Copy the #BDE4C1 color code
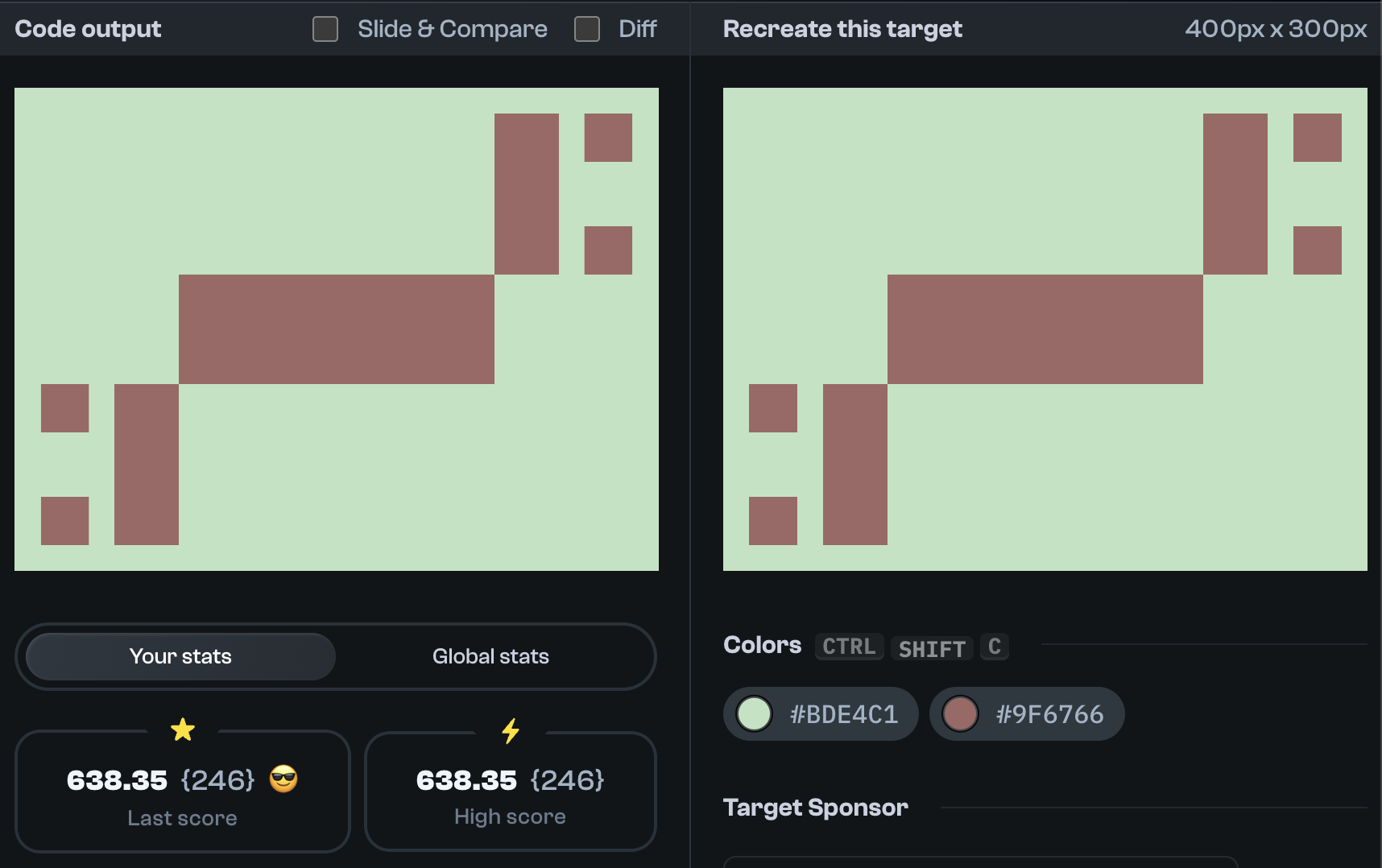The width and height of the screenshot is (1382, 868). click(842, 713)
